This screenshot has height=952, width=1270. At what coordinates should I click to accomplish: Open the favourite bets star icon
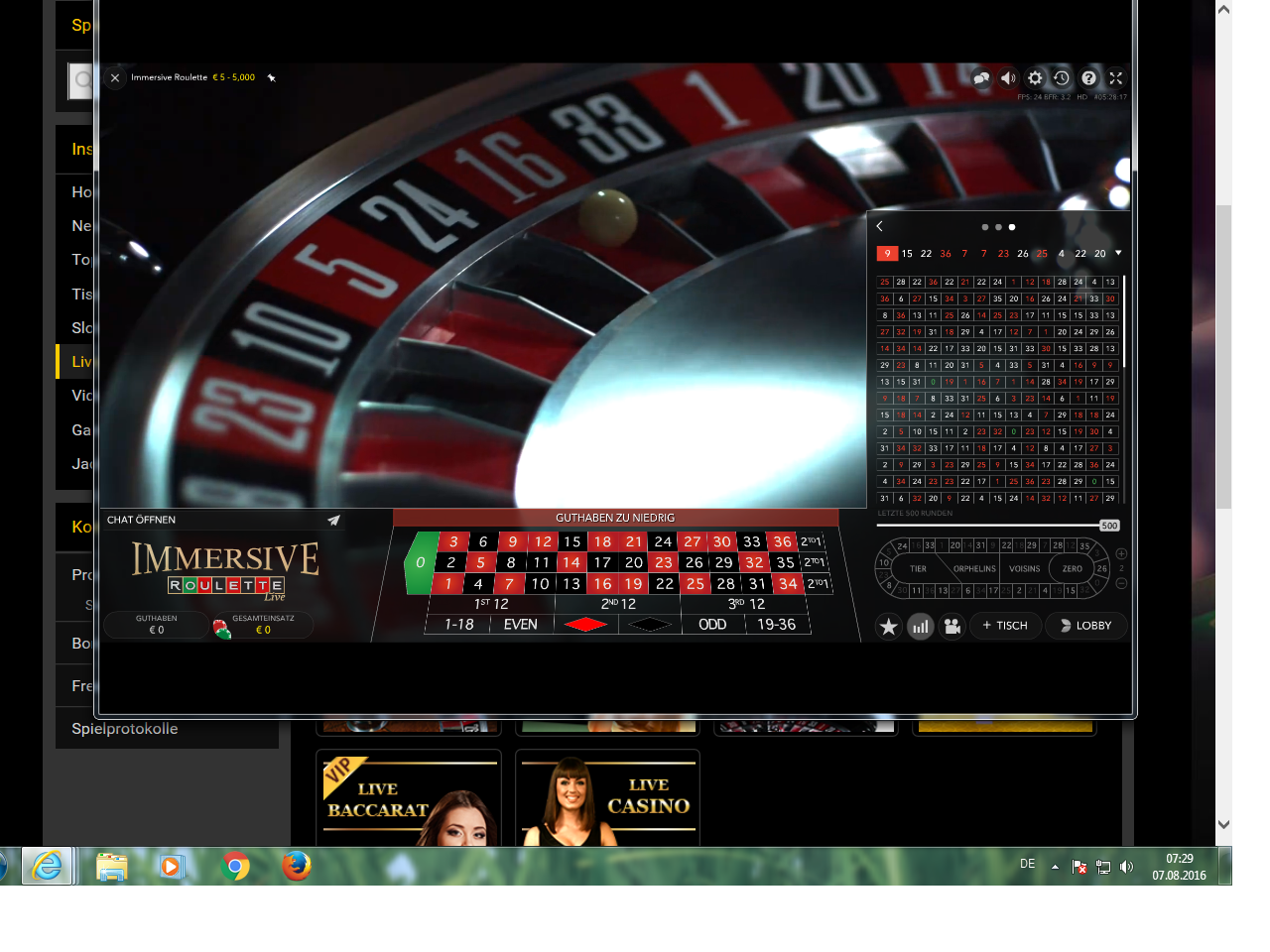pos(889,627)
